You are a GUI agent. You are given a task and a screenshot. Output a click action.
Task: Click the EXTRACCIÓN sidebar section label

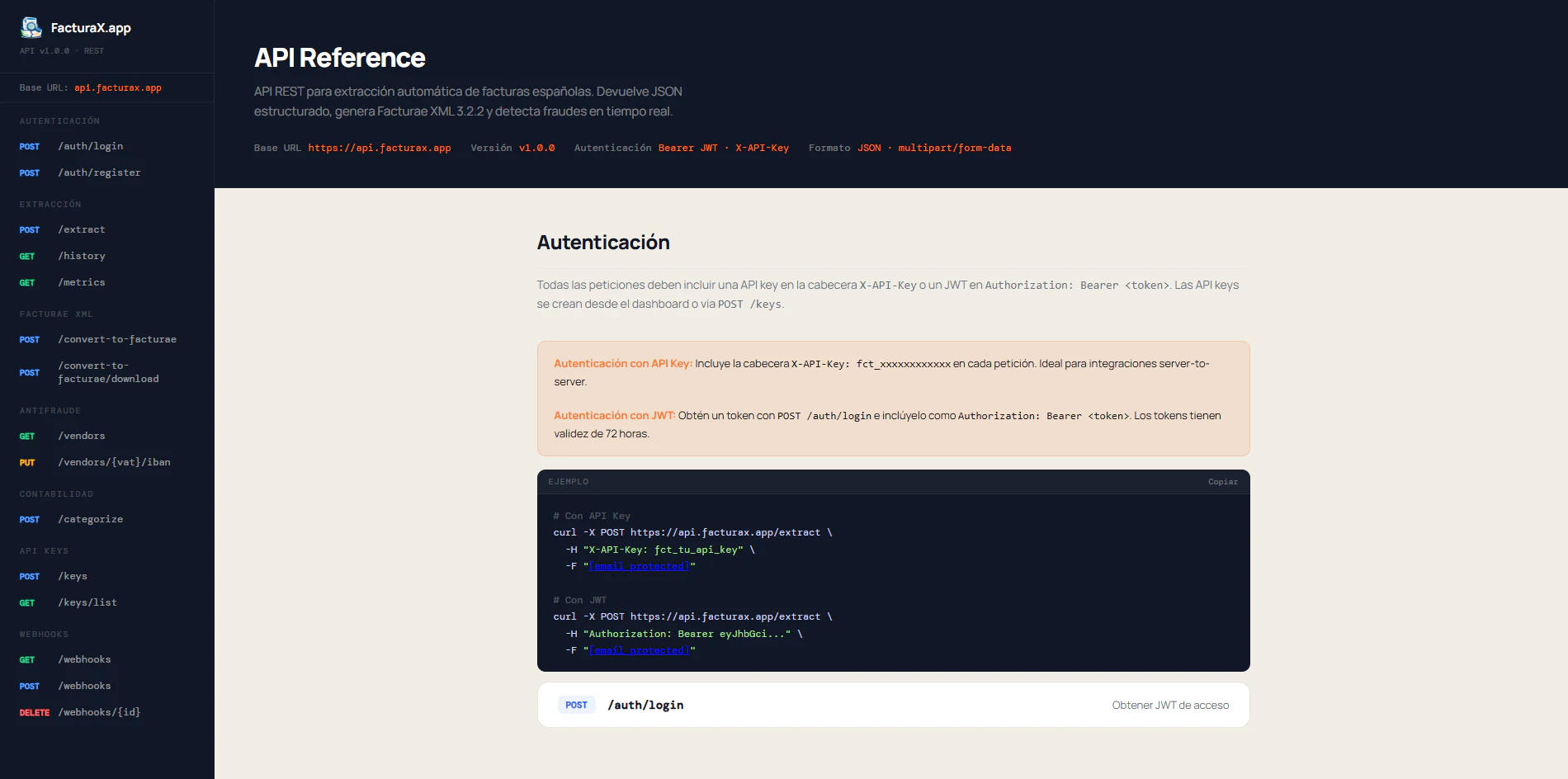pos(50,205)
